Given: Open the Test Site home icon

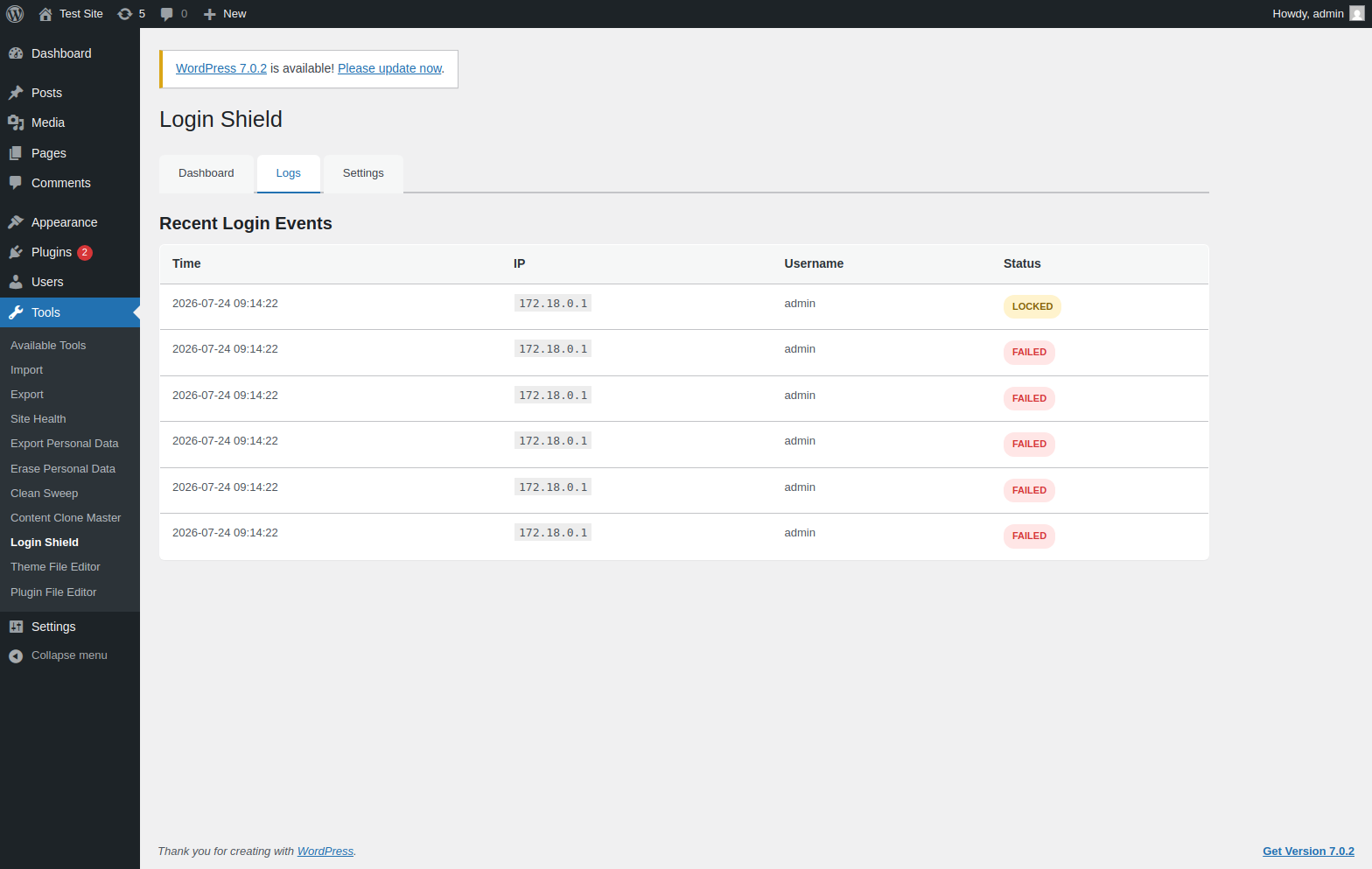Looking at the screenshot, I should point(45,14).
